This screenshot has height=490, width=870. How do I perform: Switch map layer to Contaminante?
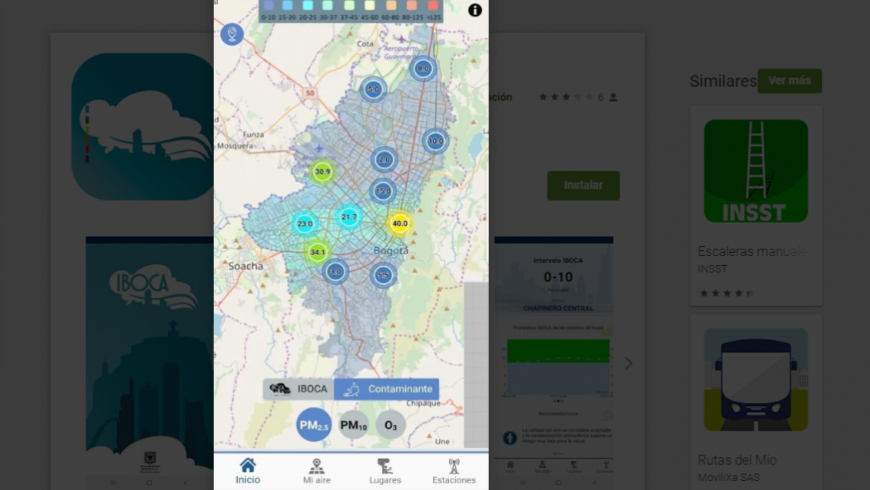(387, 389)
